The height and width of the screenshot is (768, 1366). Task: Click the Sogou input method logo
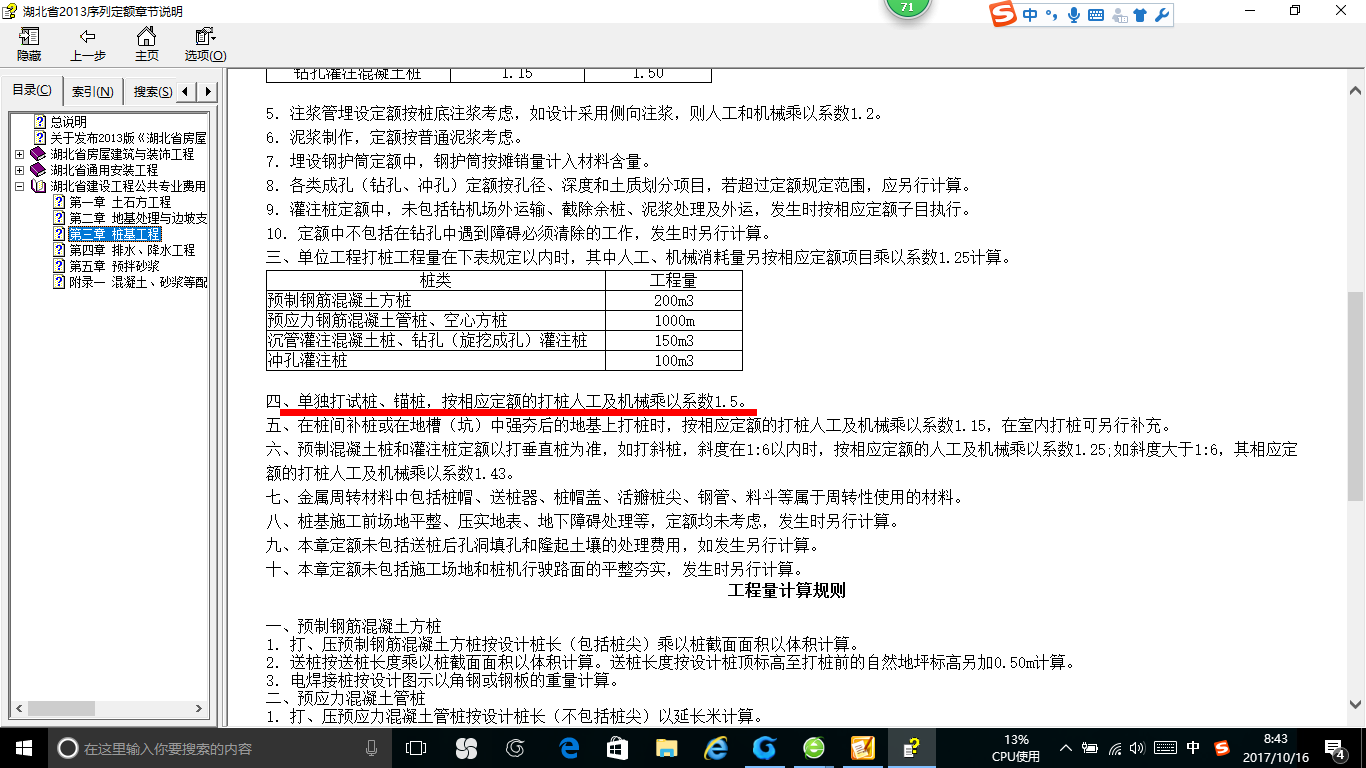(1004, 14)
